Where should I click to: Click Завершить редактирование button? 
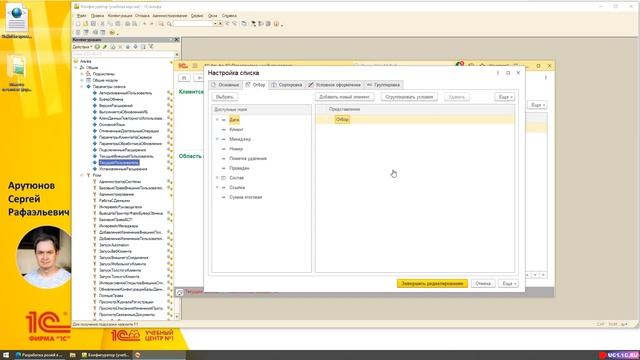(432, 283)
